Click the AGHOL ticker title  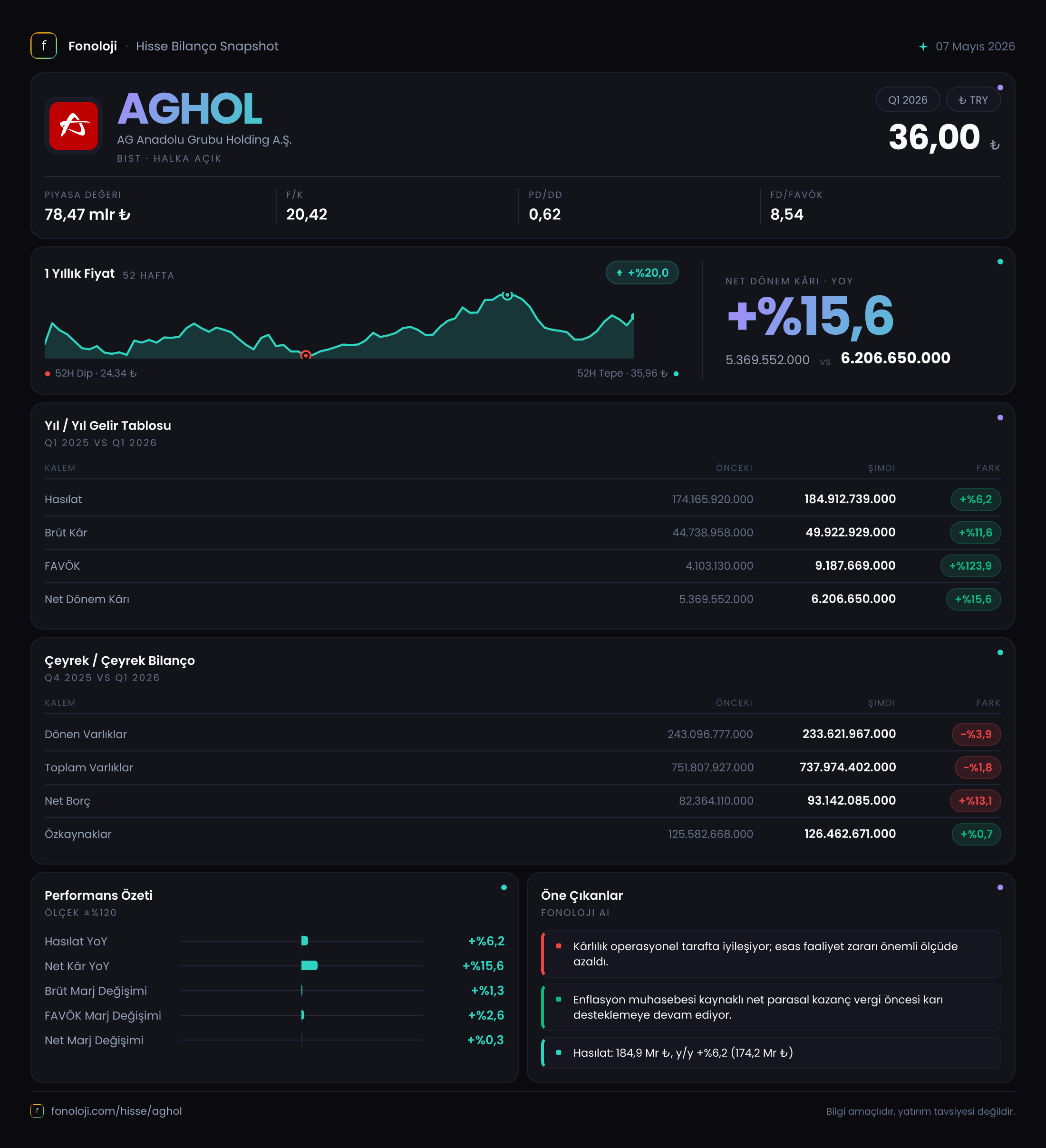(x=190, y=109)
